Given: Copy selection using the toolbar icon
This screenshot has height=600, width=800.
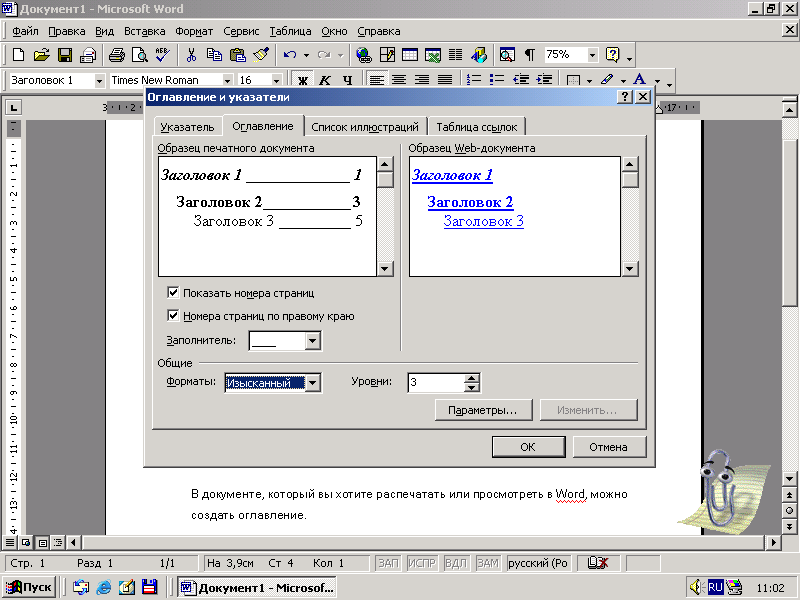Looking at the screenshot, I should tap(214, 55).
